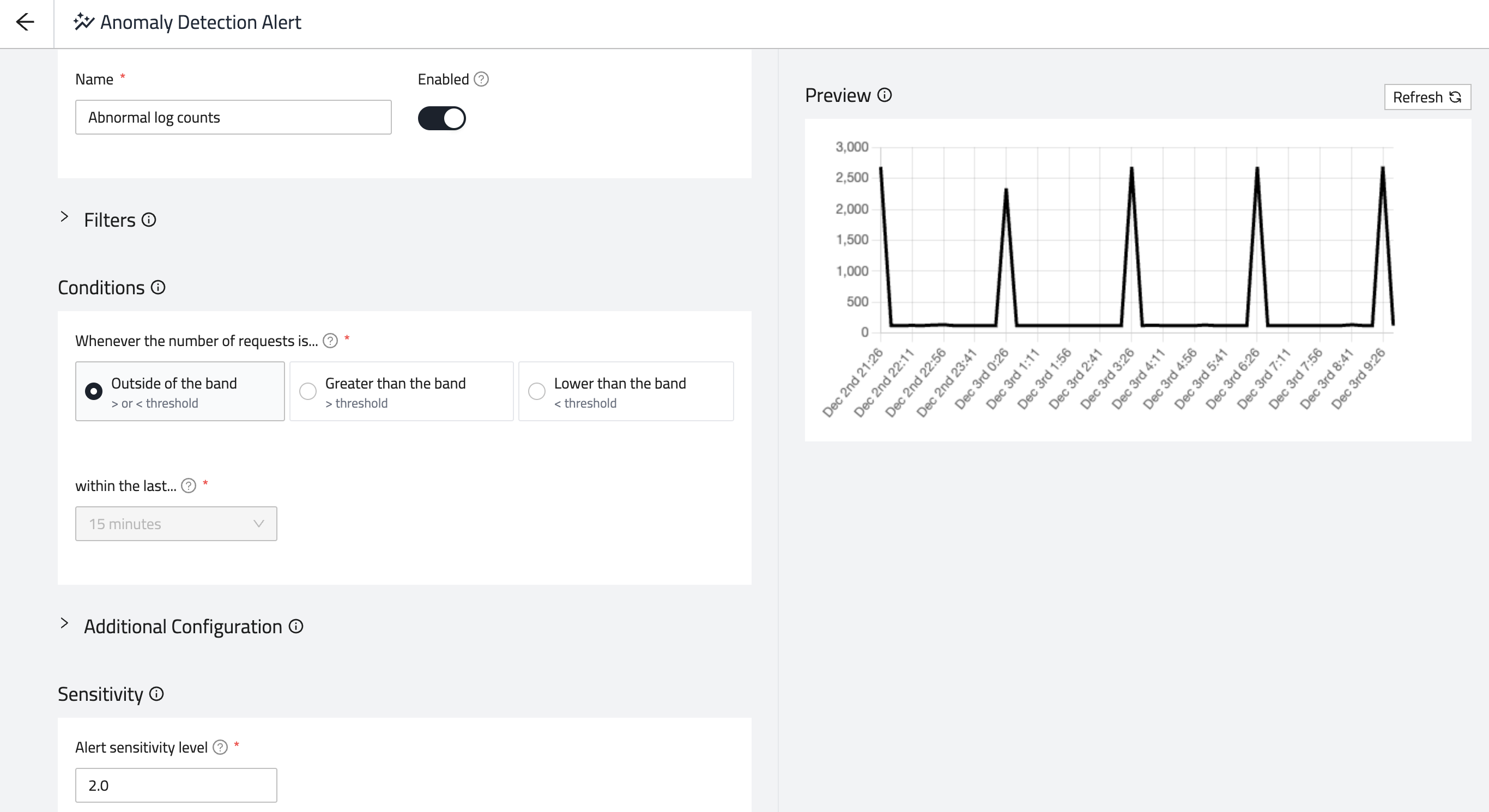Click the back arrow icon
This screenshot has width=1489, height=812.
(26, 22)
